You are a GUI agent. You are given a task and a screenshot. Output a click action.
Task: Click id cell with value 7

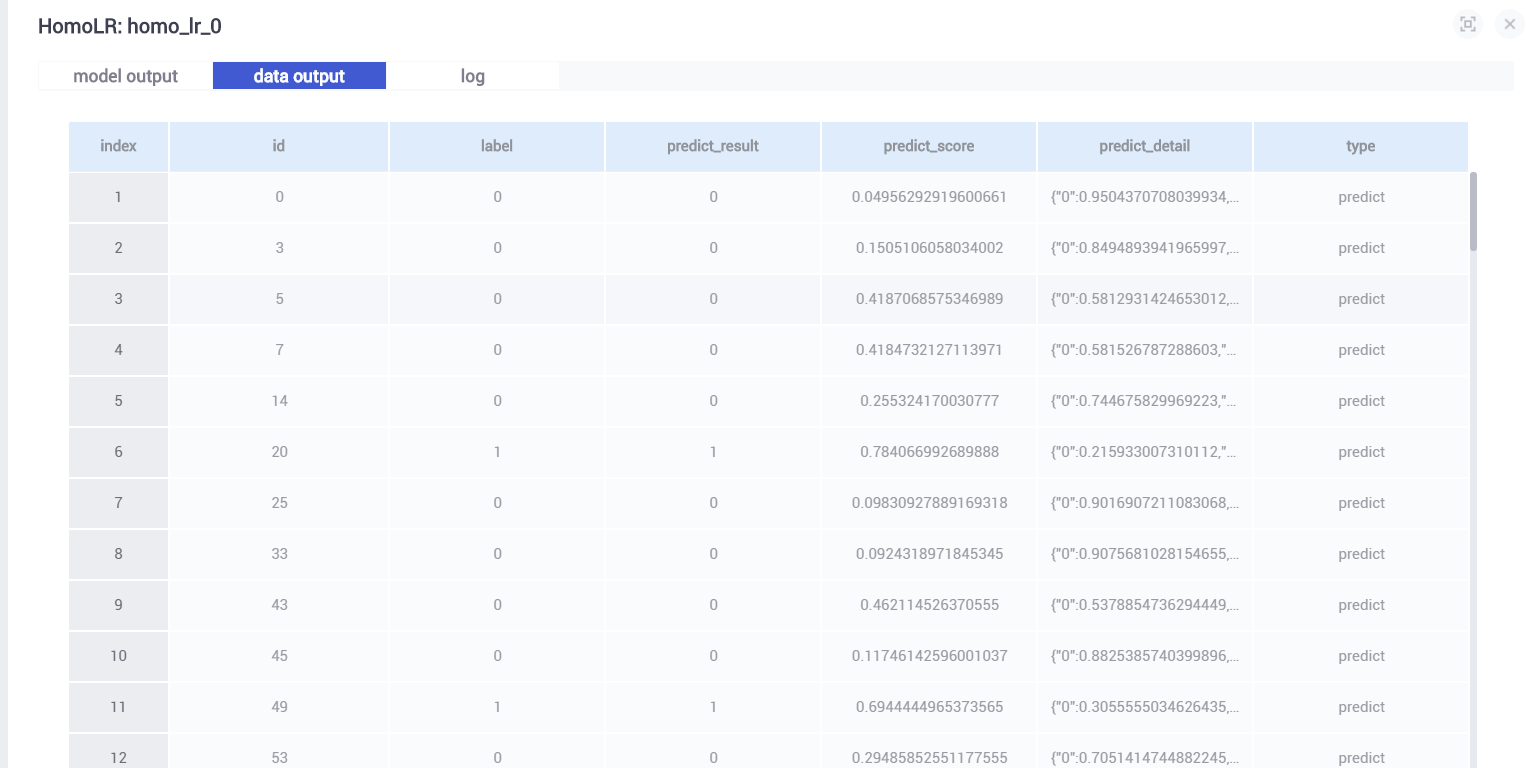279,350
